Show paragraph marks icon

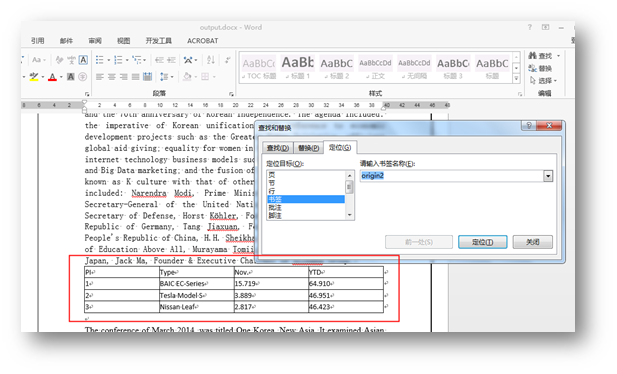point(228,60)
